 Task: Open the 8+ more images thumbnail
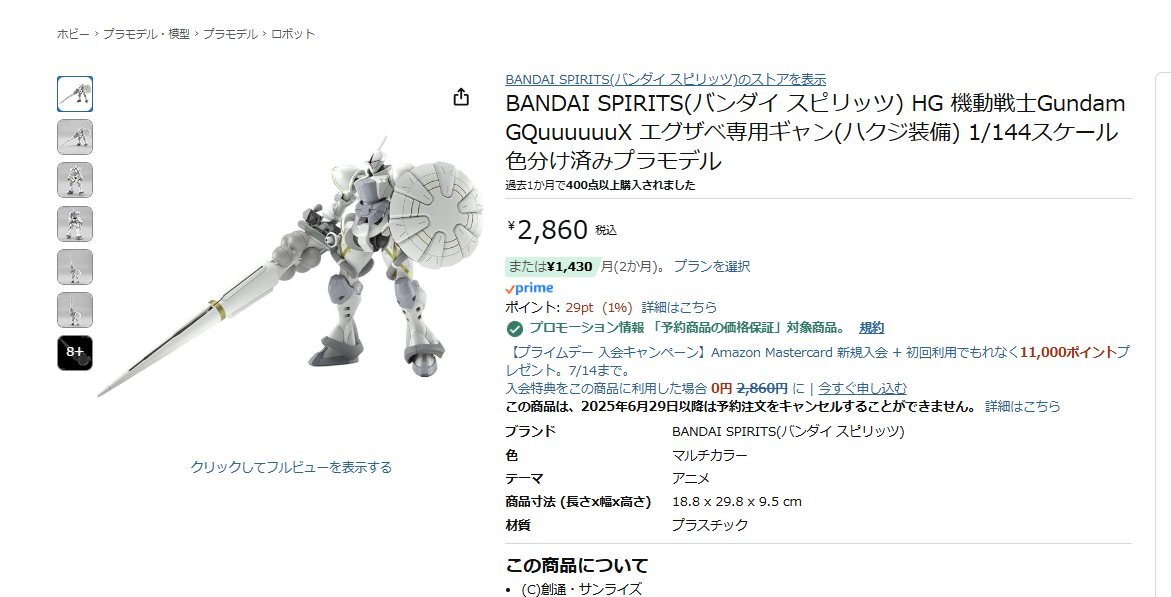pos(75,353)
